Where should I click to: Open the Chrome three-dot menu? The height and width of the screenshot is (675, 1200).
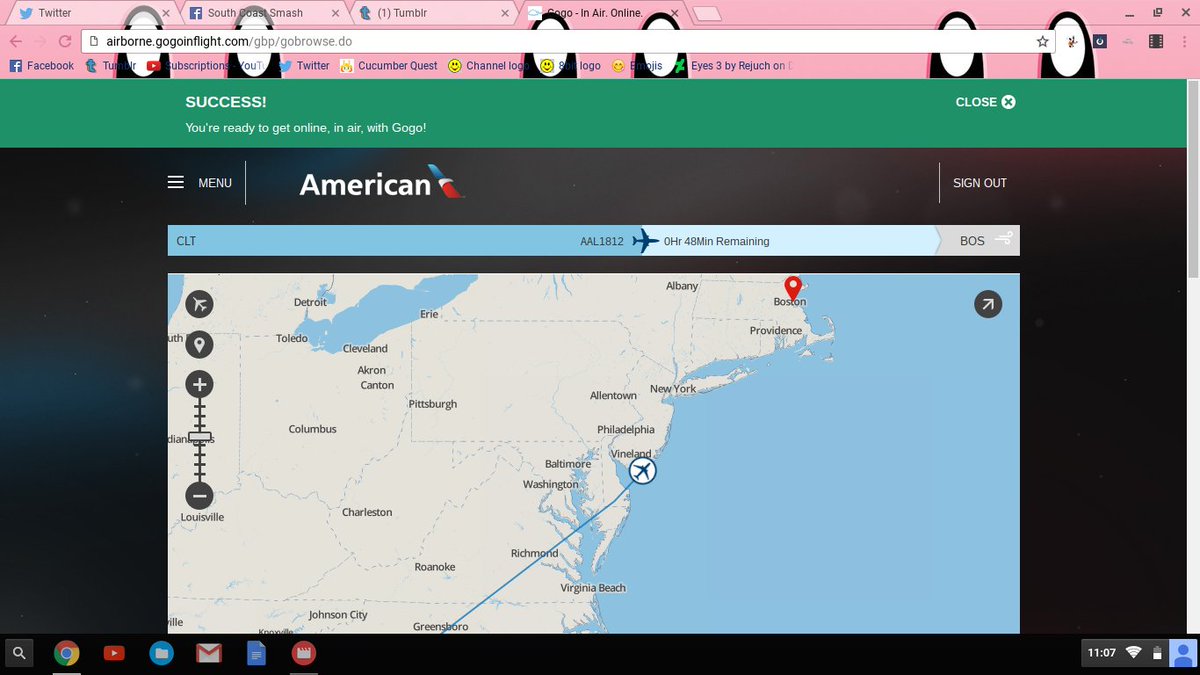(1185, 41)
